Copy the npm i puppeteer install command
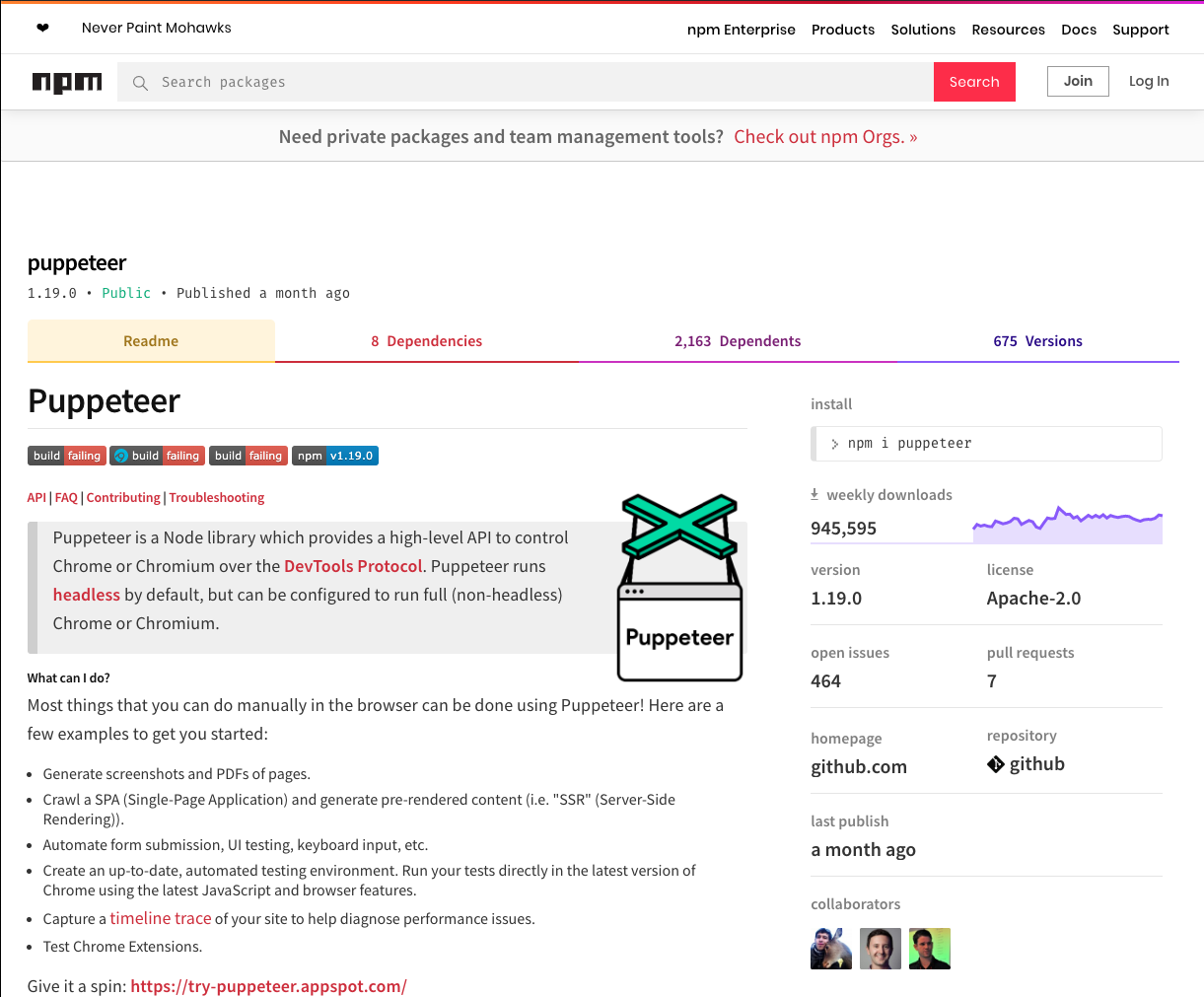1204x997 pixels. [986, 444]
